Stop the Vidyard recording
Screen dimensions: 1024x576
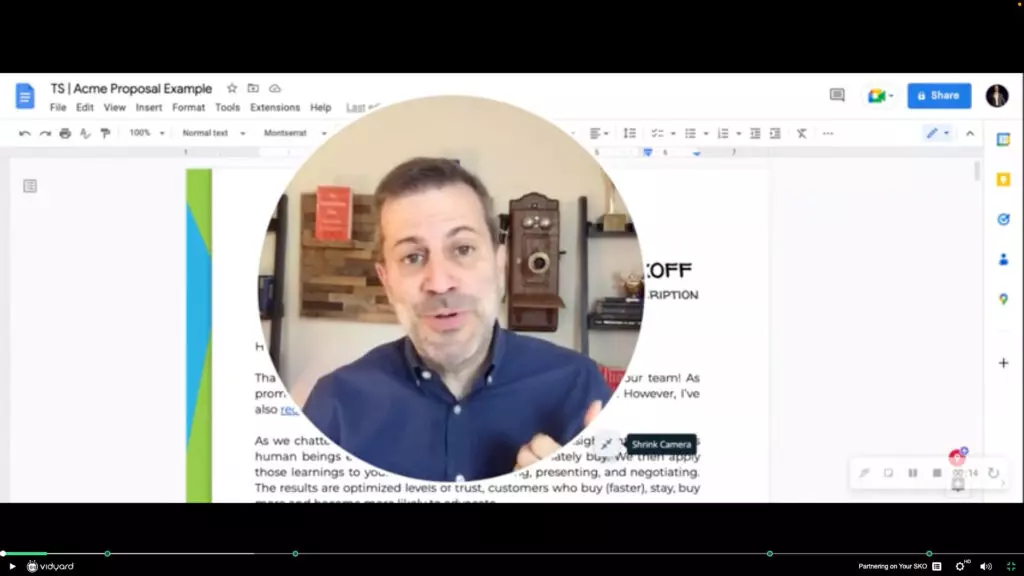pyautogui.click(x=935, y=473)
